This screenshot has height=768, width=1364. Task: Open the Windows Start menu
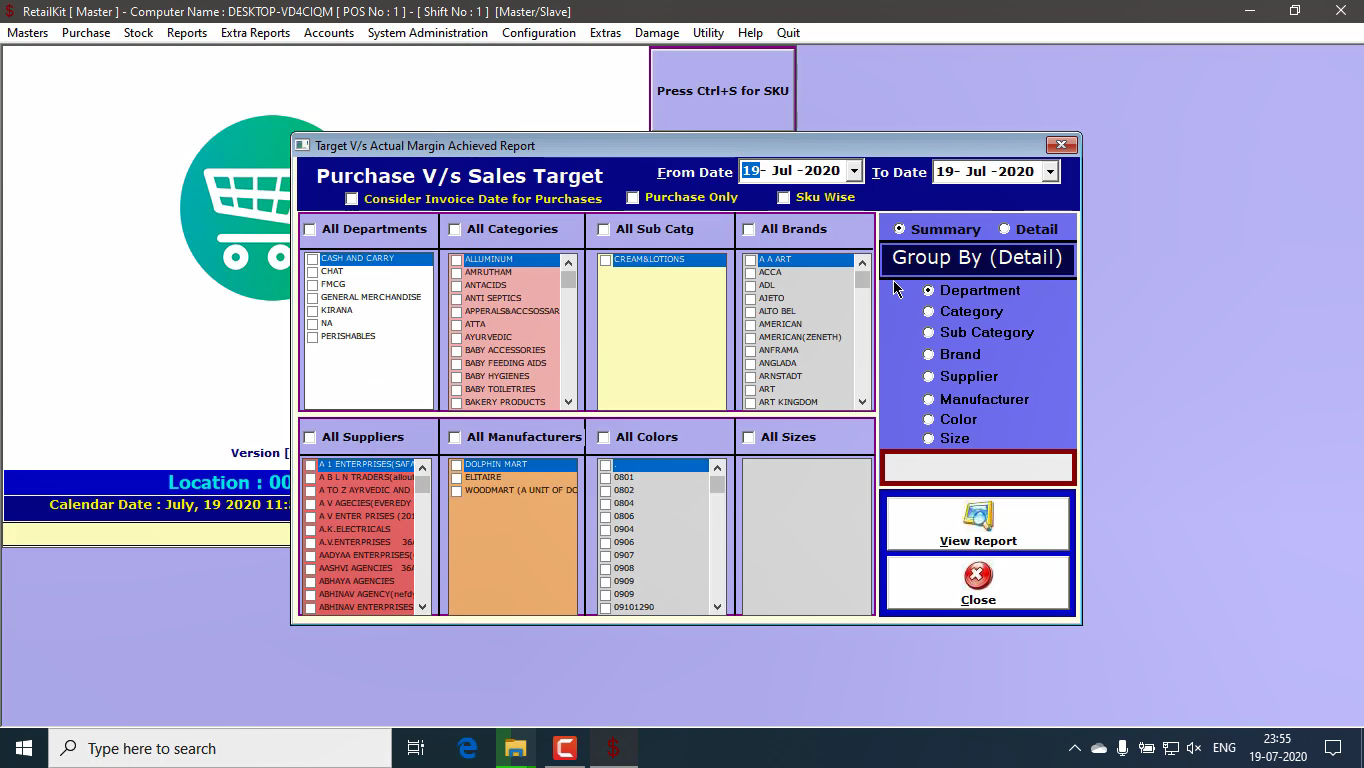point(24,748)
